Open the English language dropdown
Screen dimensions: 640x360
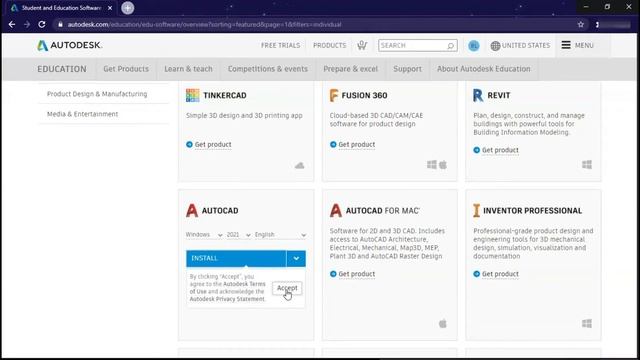(x=280, y=235)
